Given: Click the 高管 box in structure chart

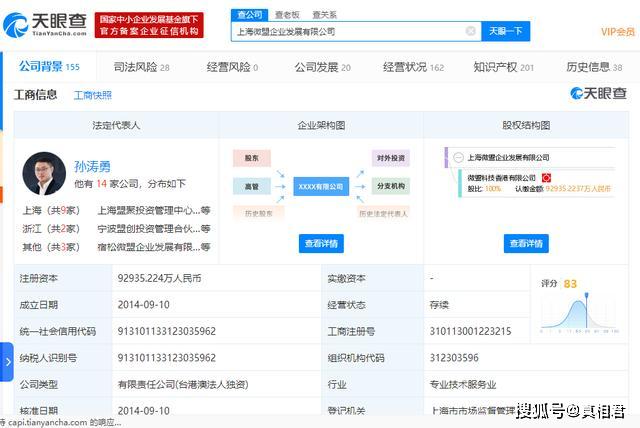Looking at the screenshot, I should coord(252,186).
